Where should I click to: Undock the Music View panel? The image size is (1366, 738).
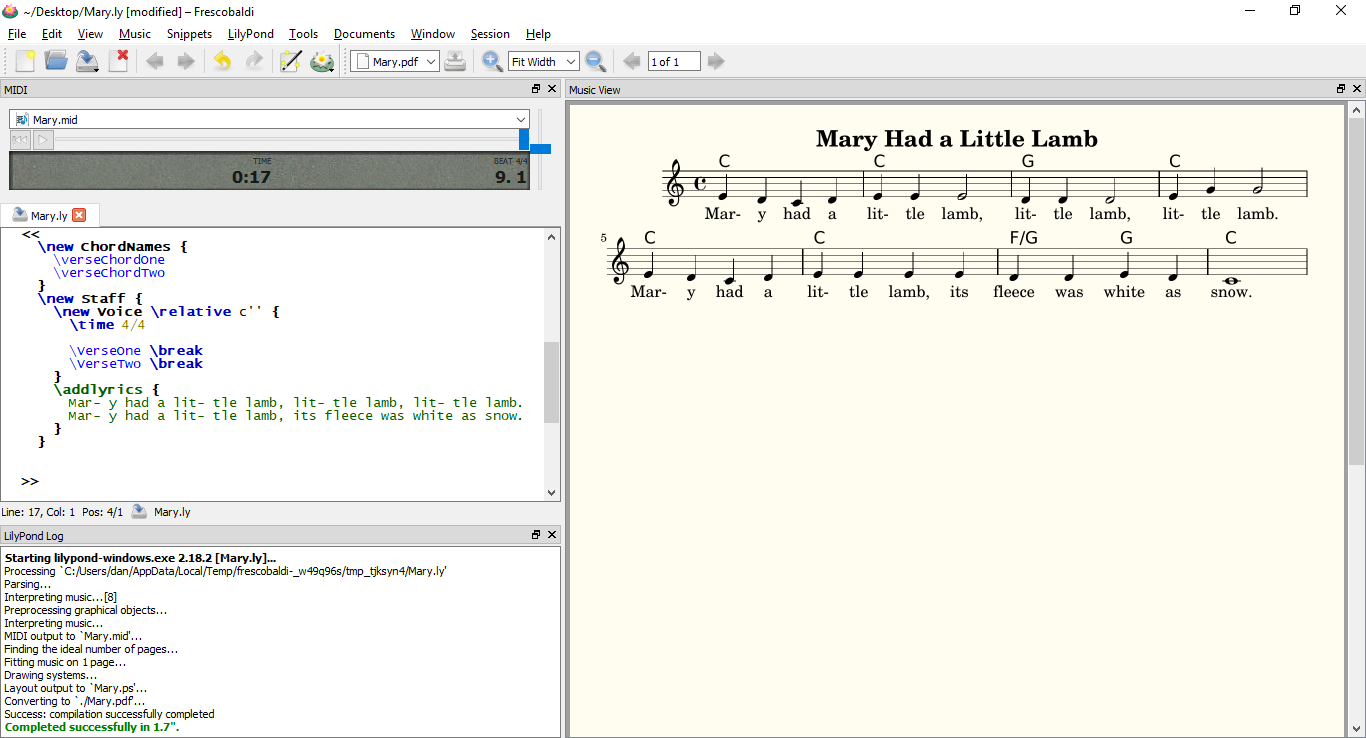(x=1341, y=89)
